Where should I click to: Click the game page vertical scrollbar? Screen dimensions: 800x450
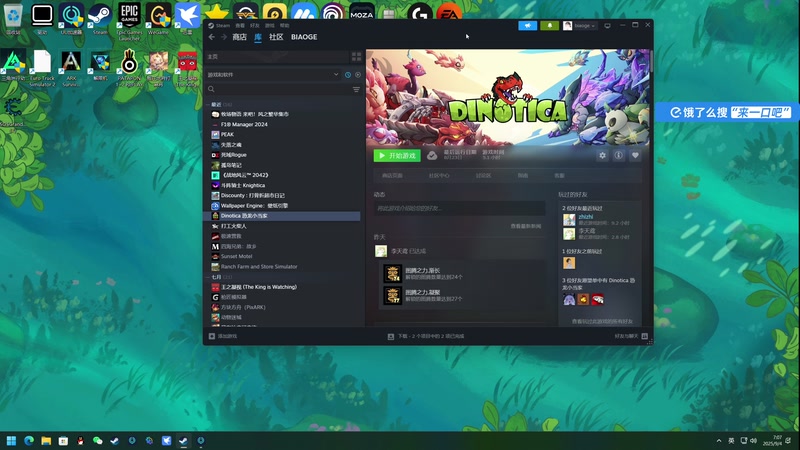652,61
